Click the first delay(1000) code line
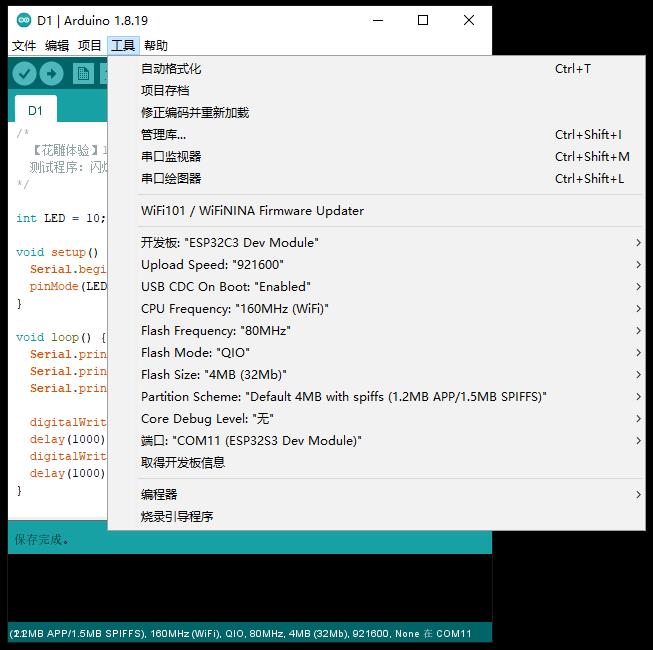Viewport: 653px width, 650px height. (67, 439)
